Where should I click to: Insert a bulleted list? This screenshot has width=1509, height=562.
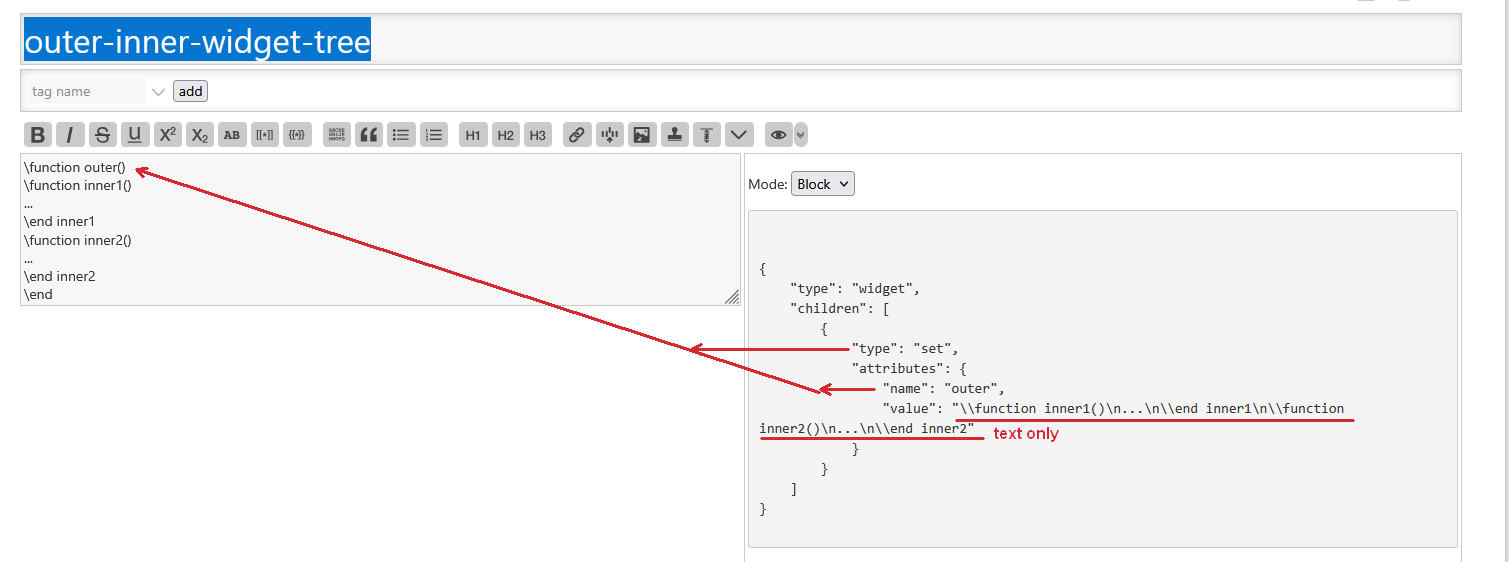[x=401, y=135]
